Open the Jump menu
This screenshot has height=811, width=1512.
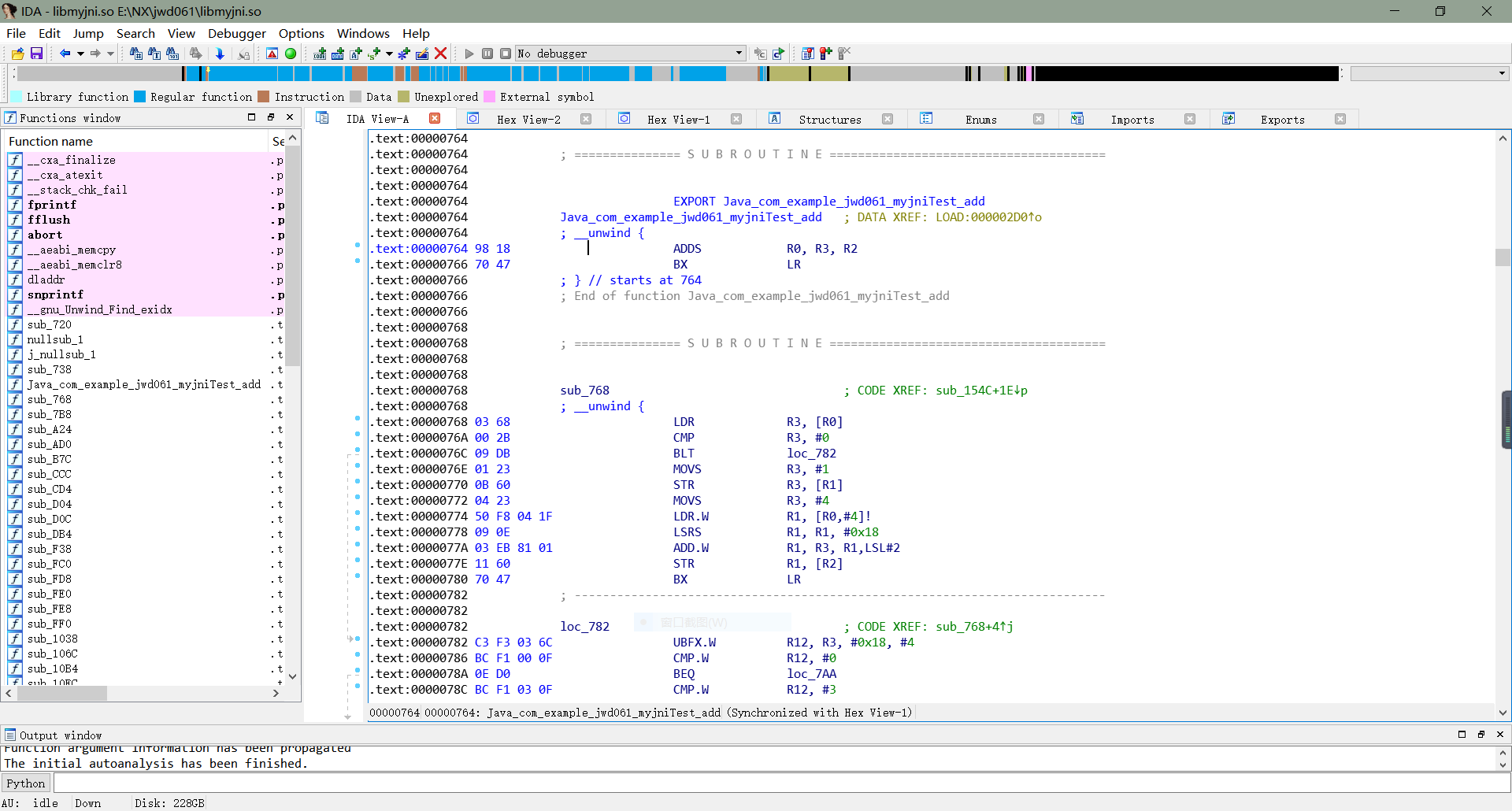(88, 33)
